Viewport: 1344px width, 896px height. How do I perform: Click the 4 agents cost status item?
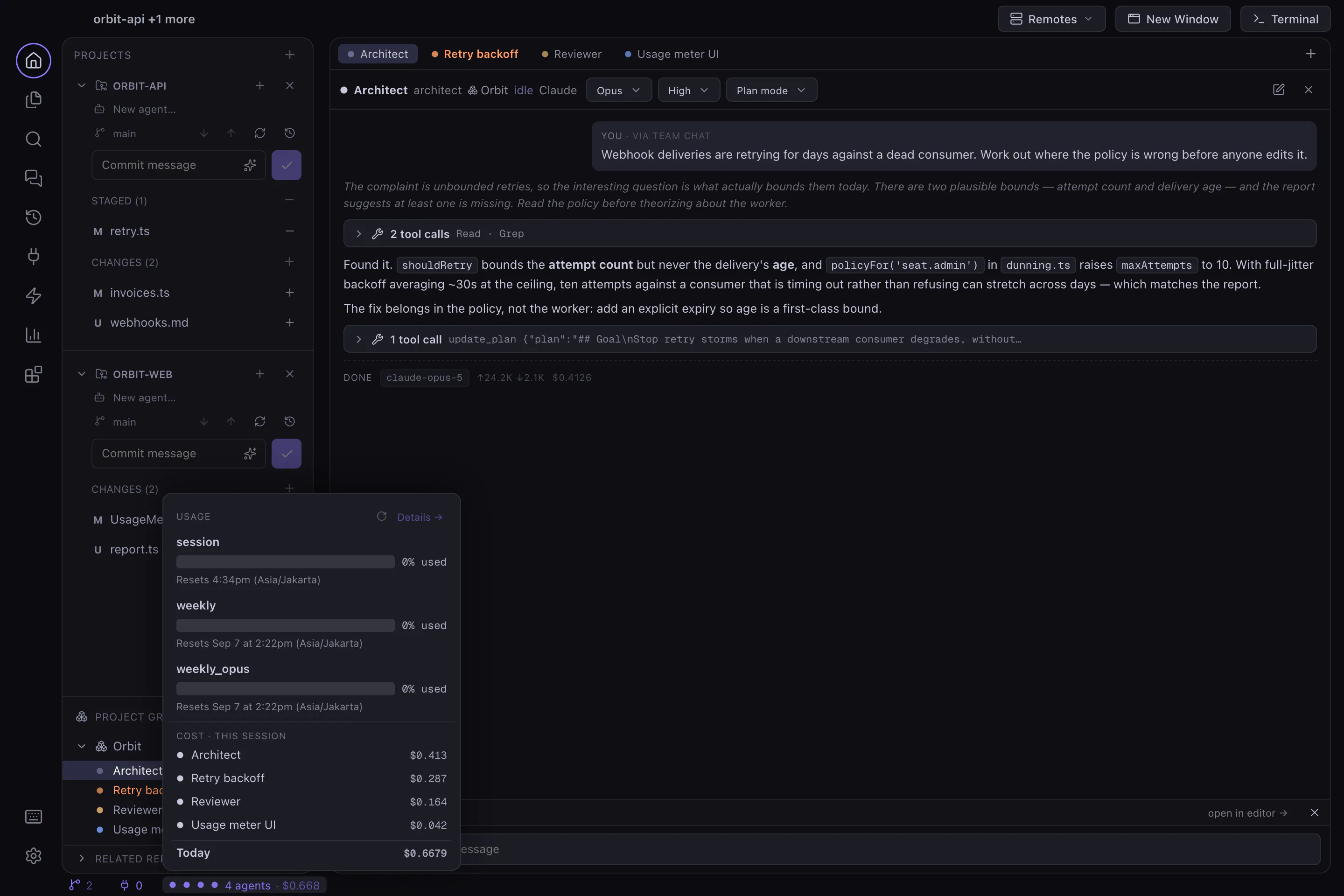click(x=245, y=885)
